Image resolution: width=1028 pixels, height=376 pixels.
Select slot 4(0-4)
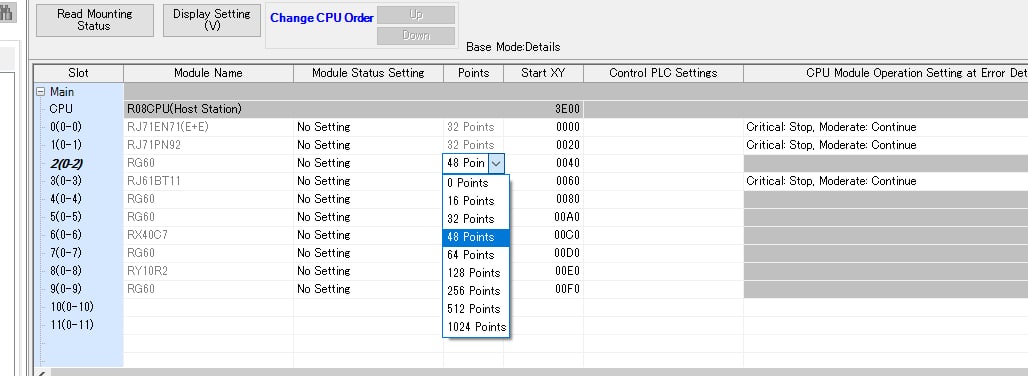point(66,199)
